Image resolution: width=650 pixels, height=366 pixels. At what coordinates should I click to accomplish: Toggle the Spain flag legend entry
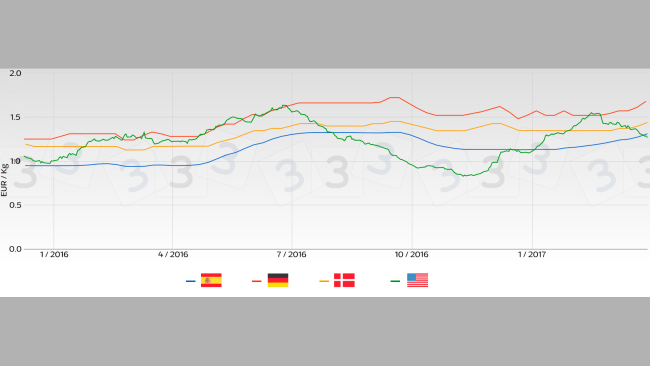(211, 280)
